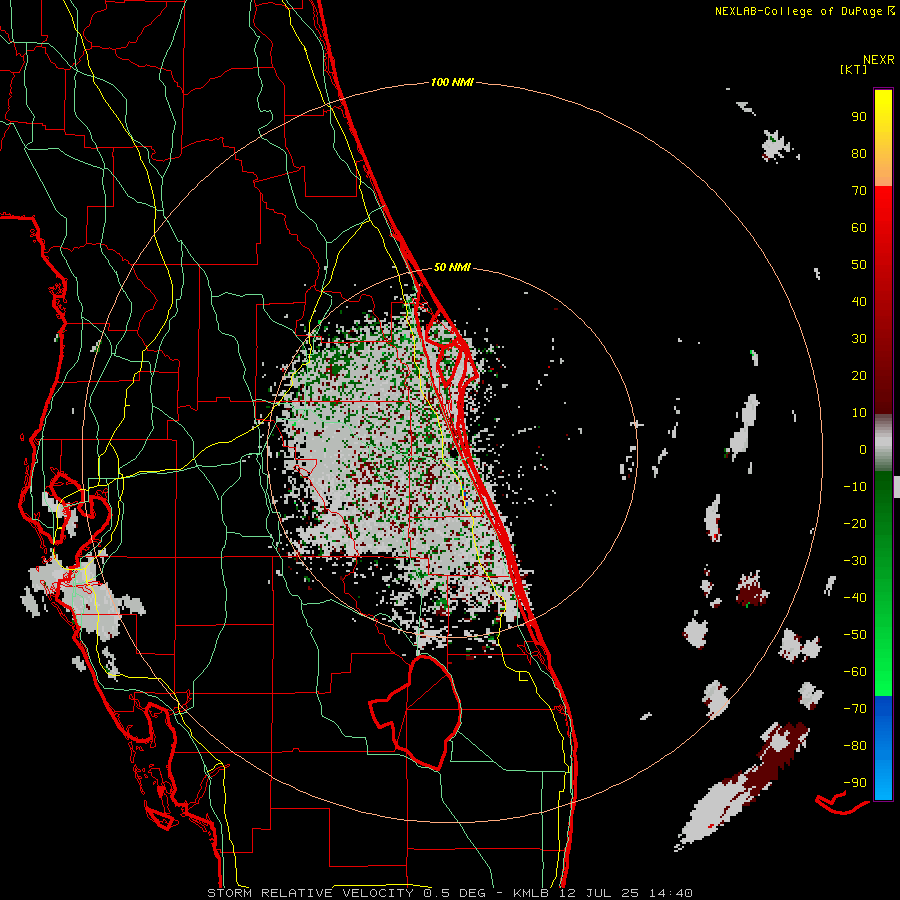Click the -40 scale value
The image size is (900, 900).
pos(855,598)
